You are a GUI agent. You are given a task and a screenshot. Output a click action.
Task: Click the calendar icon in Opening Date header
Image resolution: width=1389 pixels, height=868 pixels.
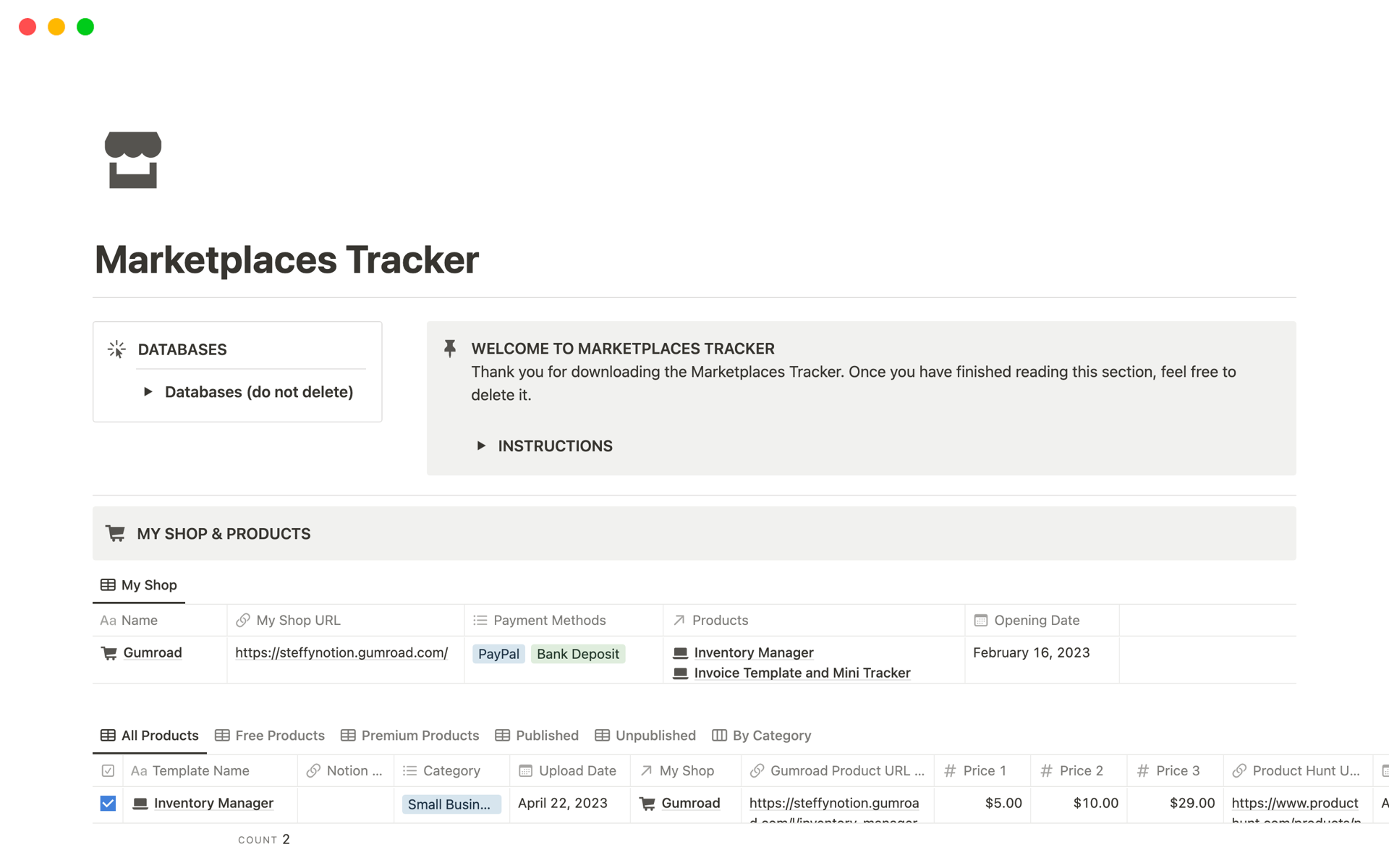coord(980,621)
